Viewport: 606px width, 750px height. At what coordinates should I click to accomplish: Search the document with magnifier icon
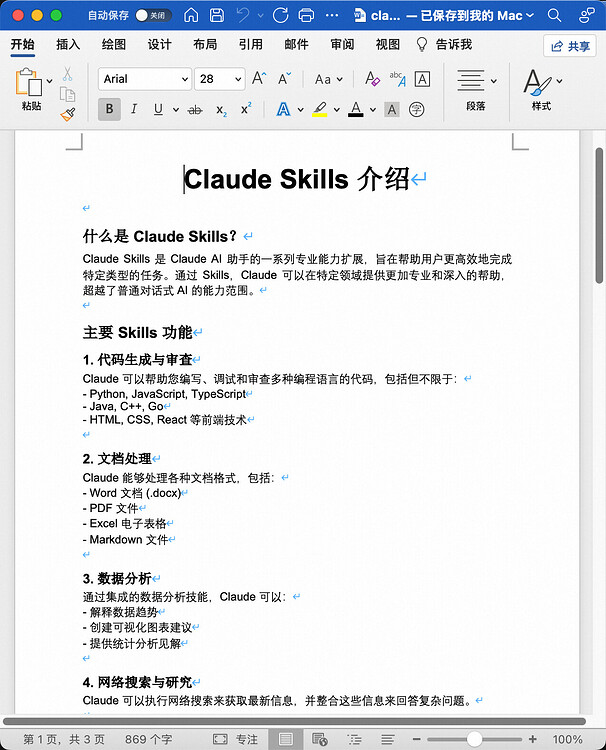[x=554, y=15]
